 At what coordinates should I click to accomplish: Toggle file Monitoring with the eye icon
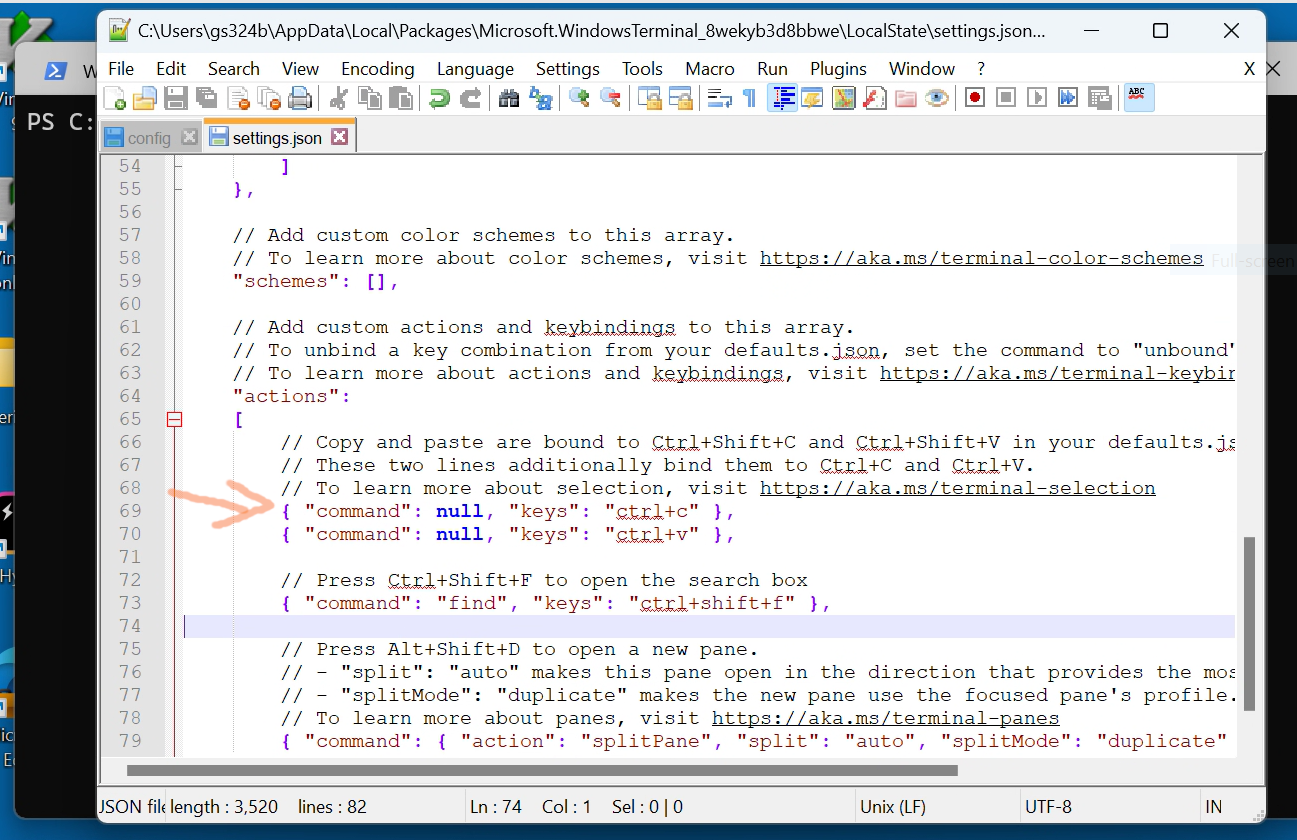coord(937,98)
